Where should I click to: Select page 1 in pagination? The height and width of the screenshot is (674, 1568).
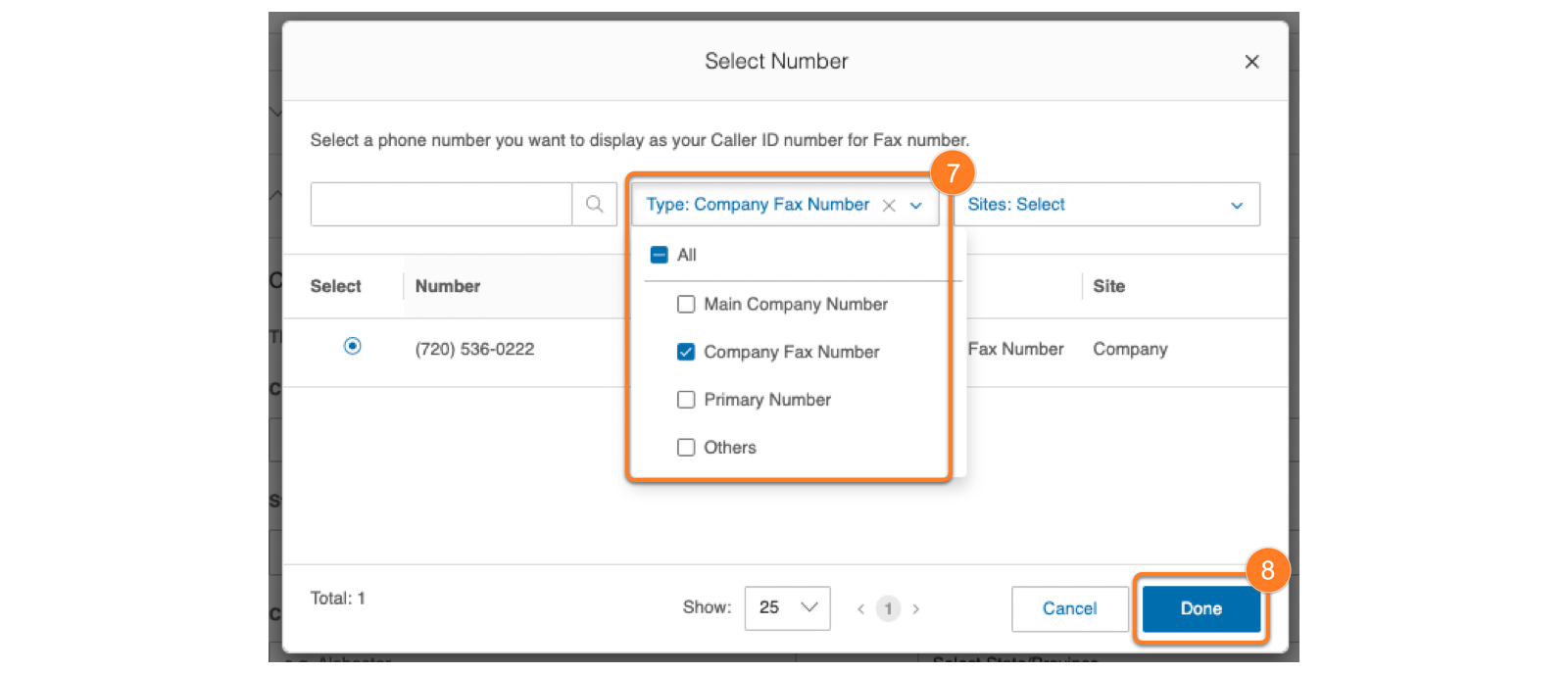(888, 608)
